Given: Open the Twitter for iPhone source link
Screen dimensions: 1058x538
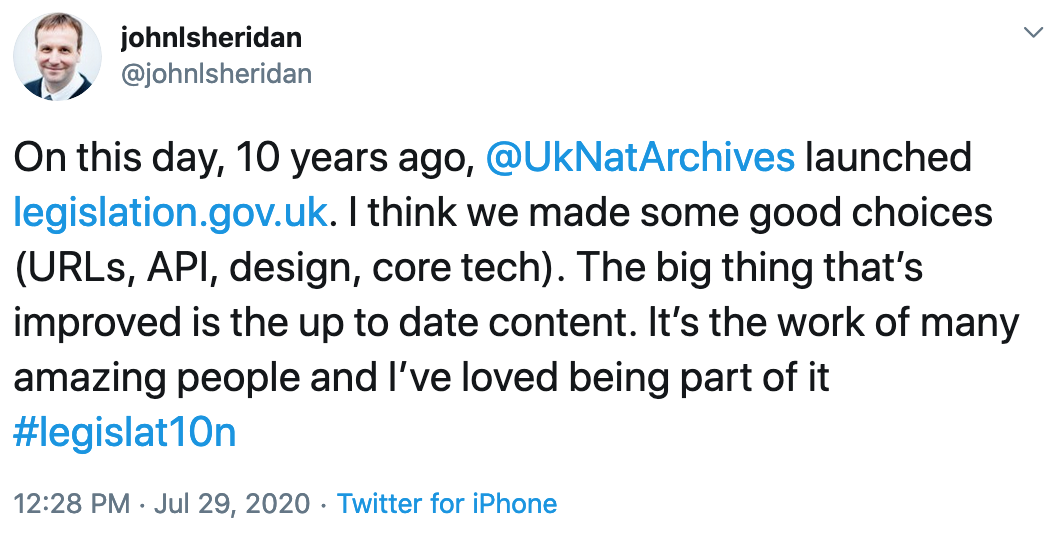Looking at the screenshot, I should click(x=446, y=503).
